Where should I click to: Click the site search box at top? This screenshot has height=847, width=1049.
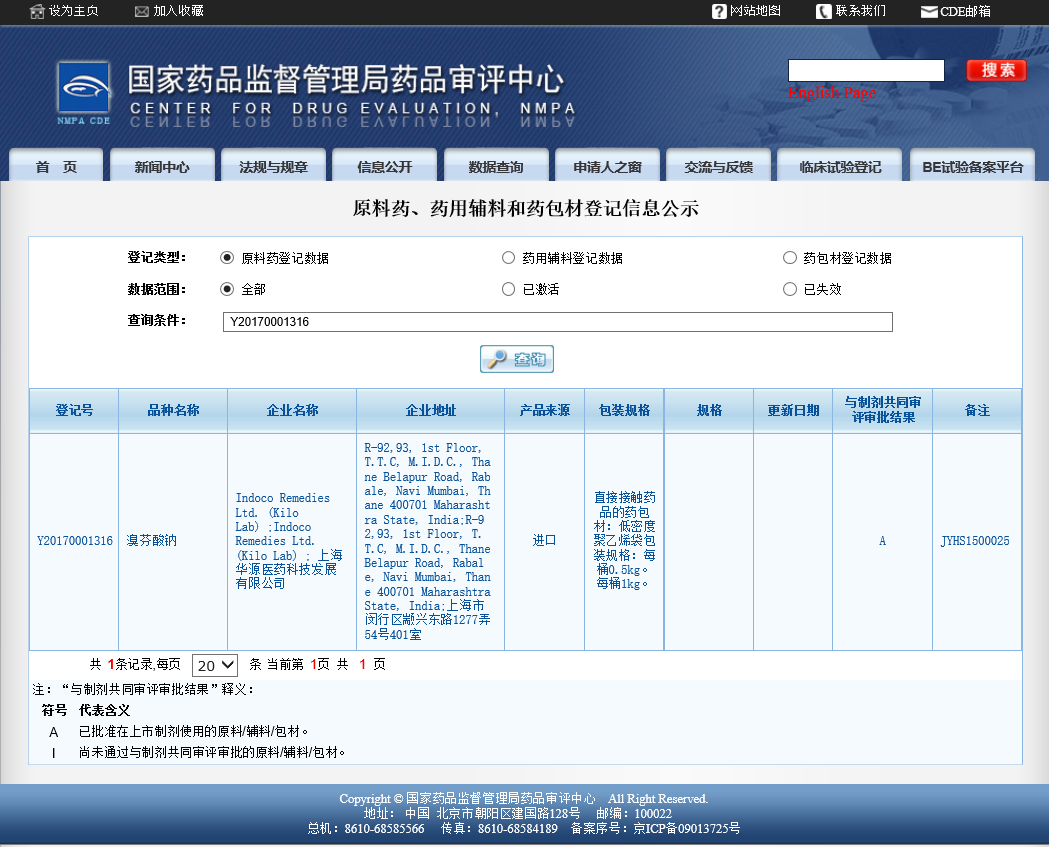point(865,70)
